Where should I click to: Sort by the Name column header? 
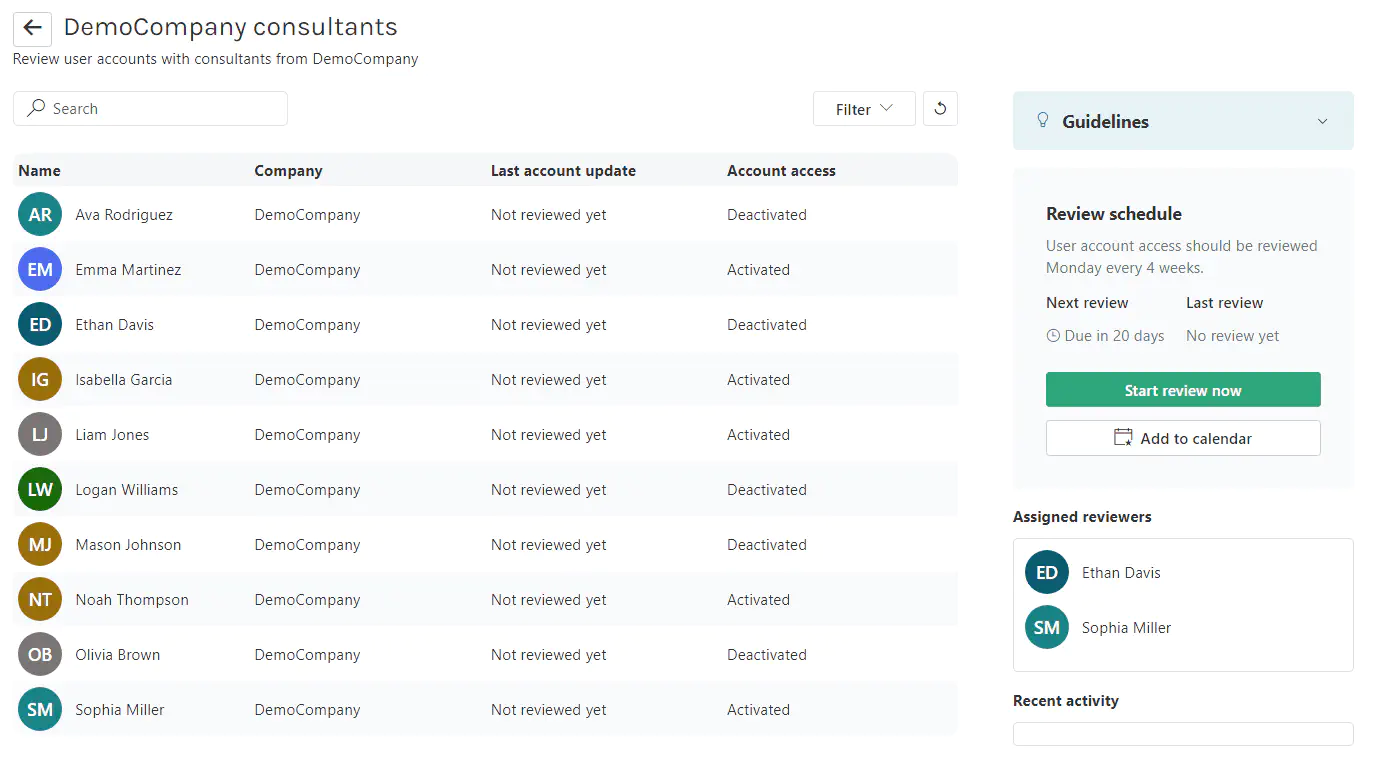(39, 170)
